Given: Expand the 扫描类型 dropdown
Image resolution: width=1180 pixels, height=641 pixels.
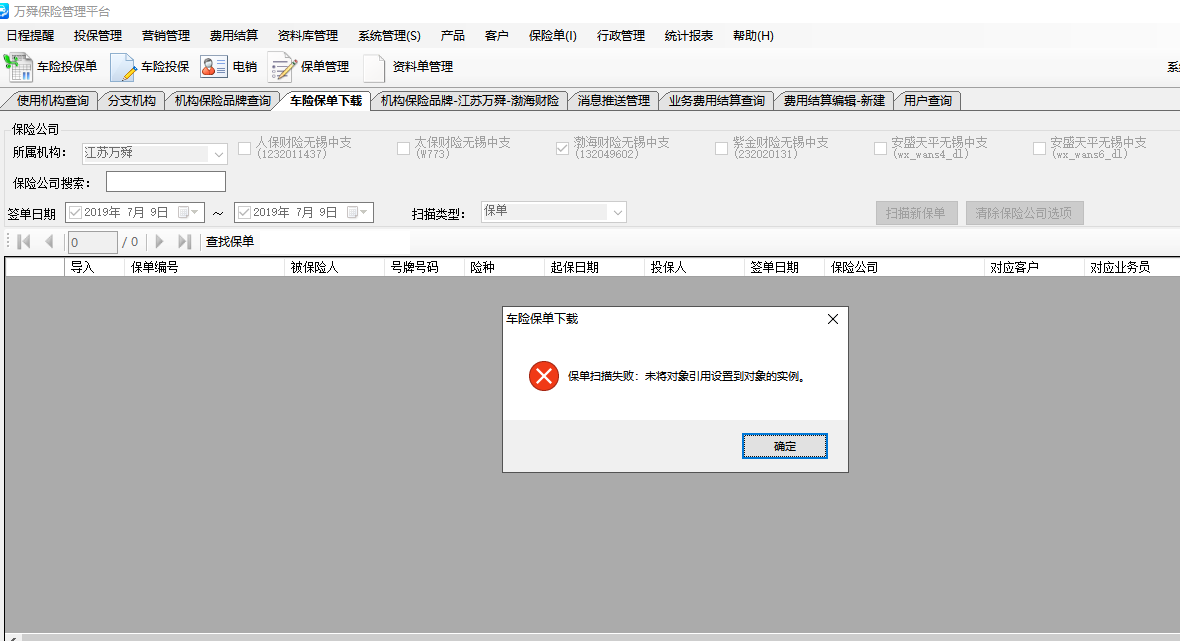Looking at the screenshot, I should [x=617, y=213].
